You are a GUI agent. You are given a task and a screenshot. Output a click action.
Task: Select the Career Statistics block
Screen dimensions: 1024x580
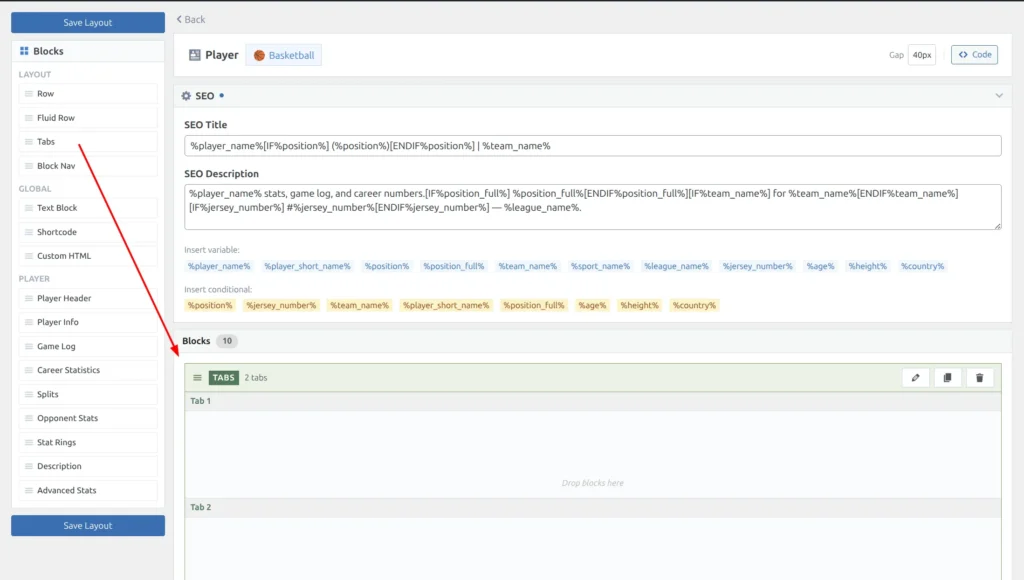coord(88,370)
